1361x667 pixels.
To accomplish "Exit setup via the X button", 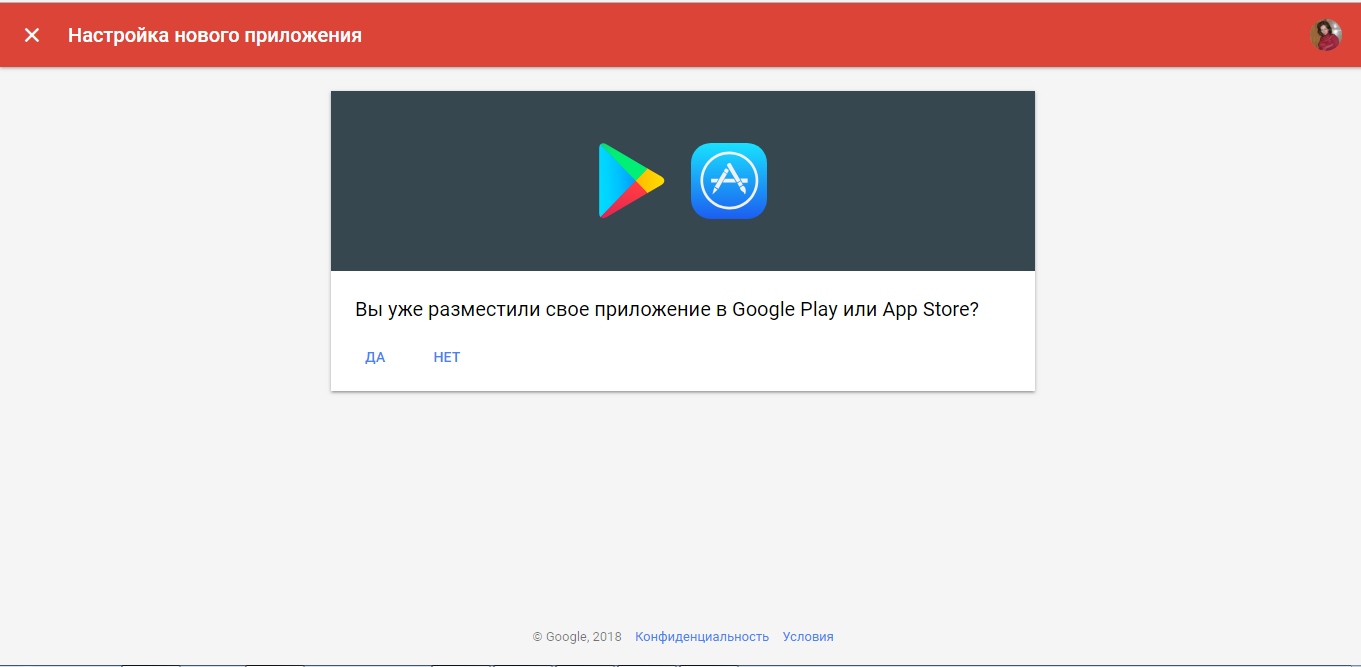I will pyautogui.click(x=33, y=34).
